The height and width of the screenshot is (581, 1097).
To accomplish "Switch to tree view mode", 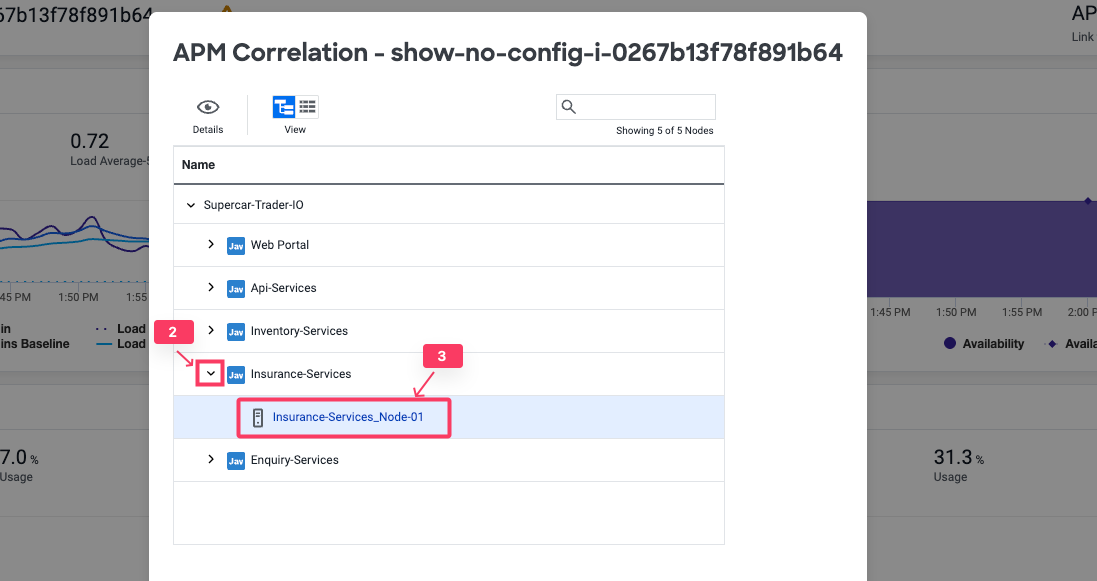I will coord(284,107).
